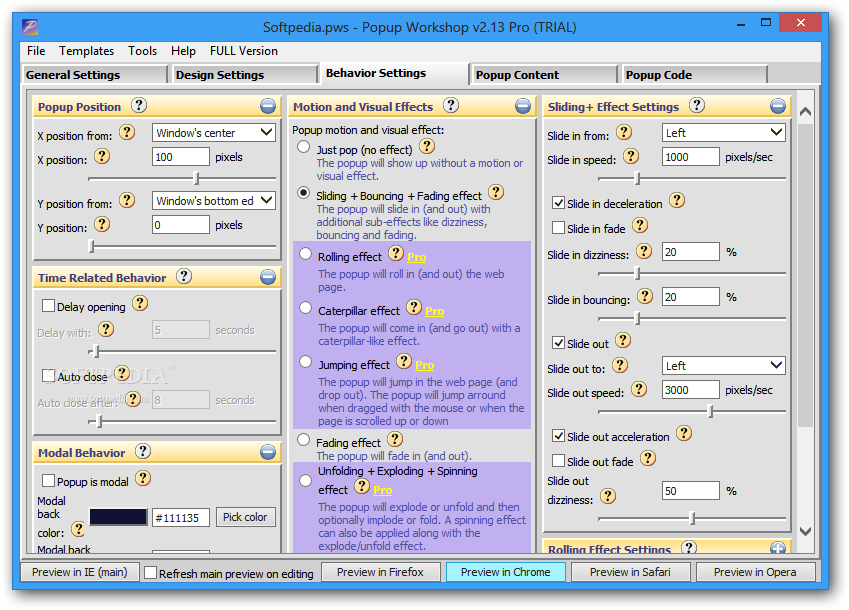The image size is (849, 610).
Task: Click help icon next to Just pop (no effect)
Action: [x=427, y=146]
